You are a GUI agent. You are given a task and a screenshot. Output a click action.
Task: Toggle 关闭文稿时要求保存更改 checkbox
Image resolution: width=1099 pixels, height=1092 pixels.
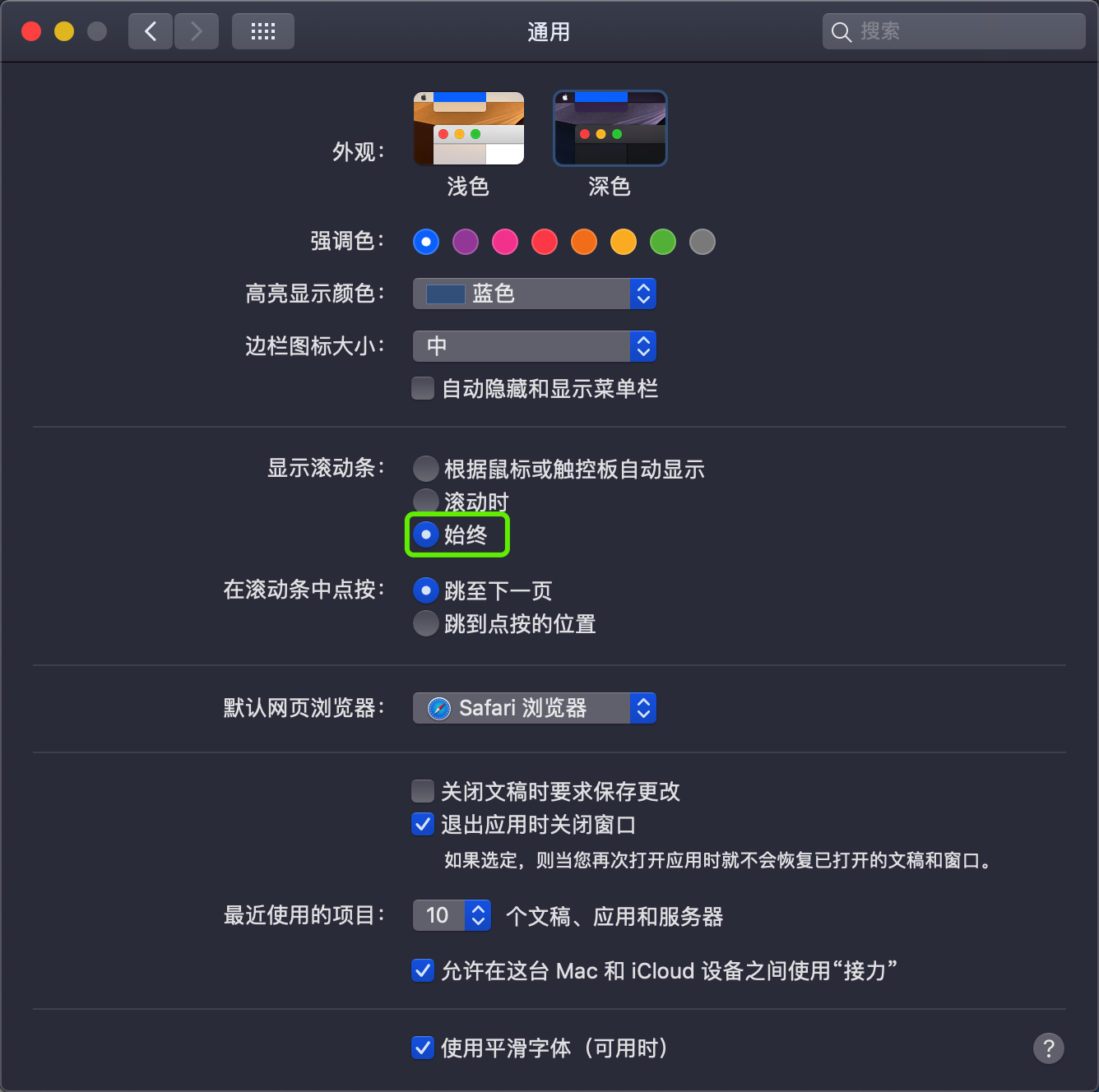tap(423, 791)
